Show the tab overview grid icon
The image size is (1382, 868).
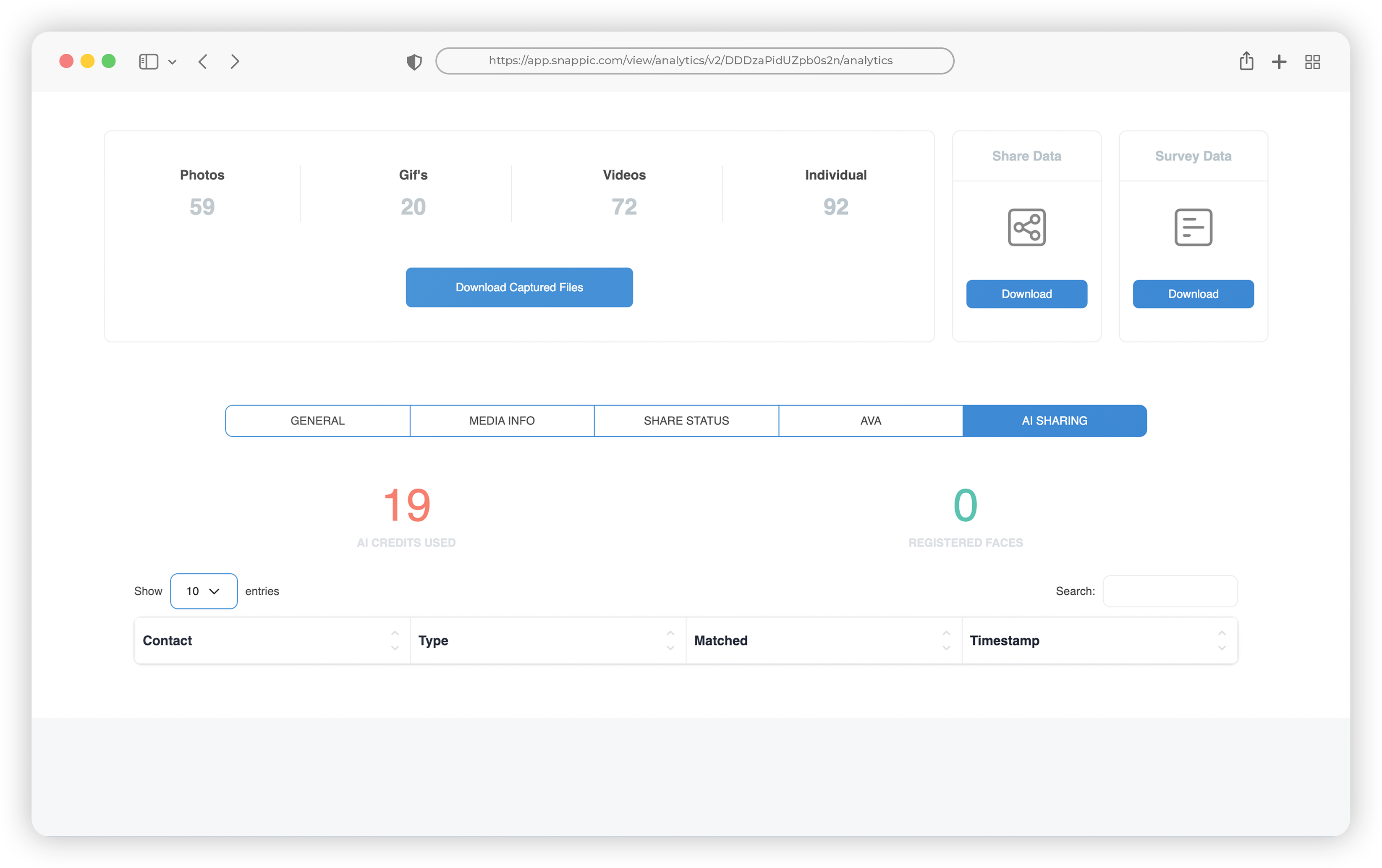(1312, 61)
